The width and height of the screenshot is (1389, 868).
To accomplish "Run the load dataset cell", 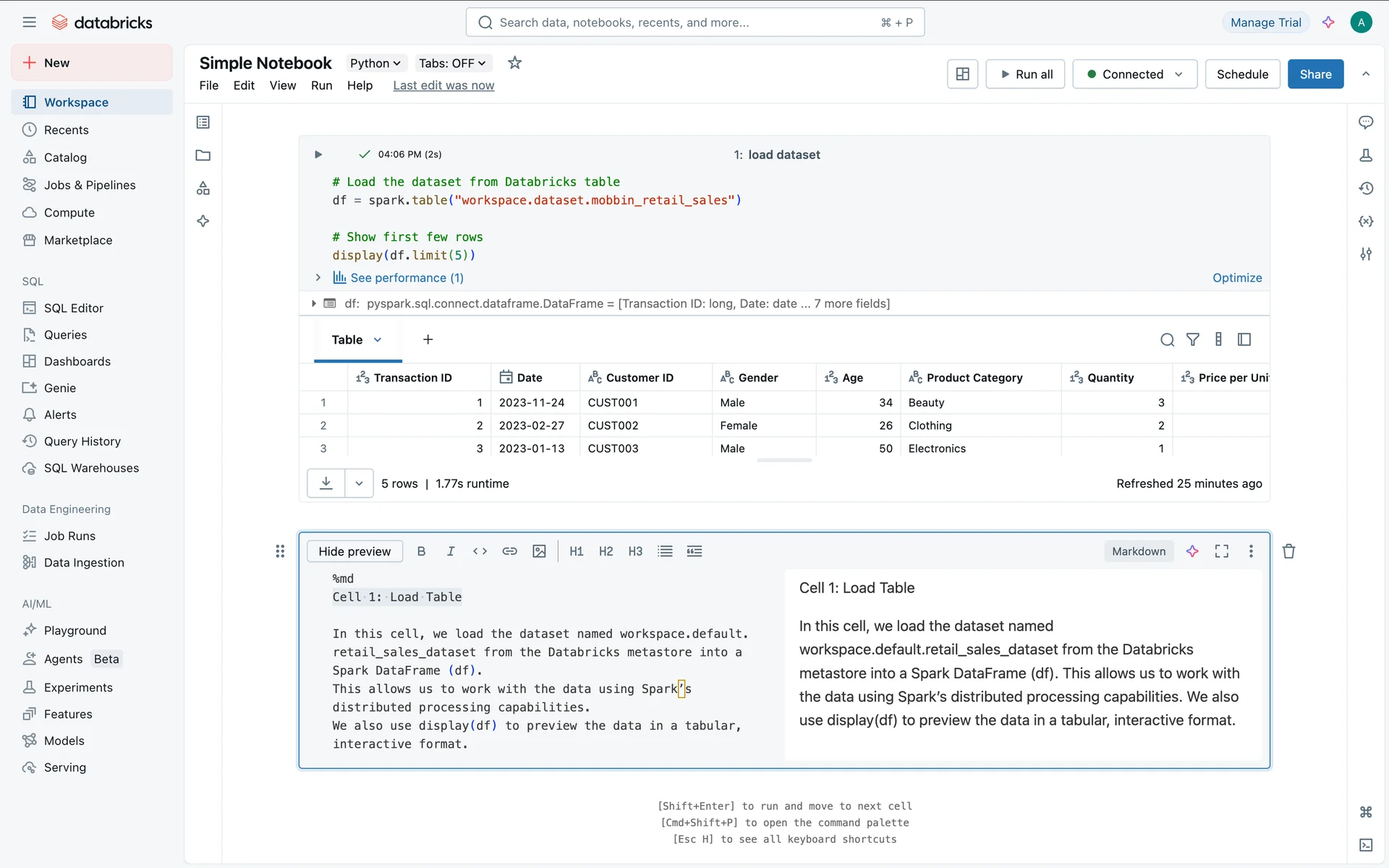I will coord(318,154).
